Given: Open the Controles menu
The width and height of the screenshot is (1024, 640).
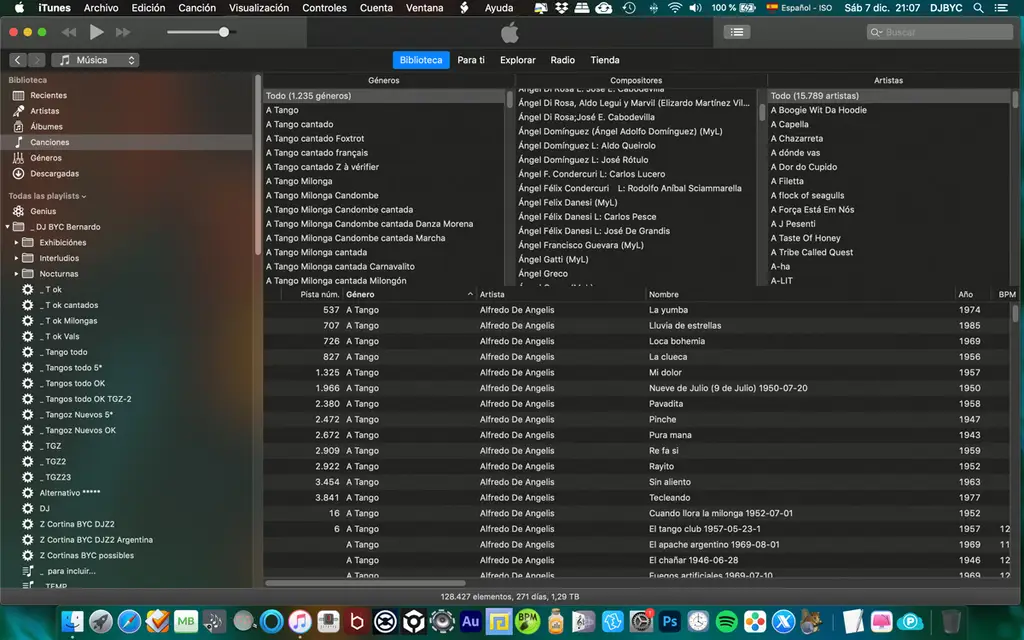Looking at the screenshot, I should (324, 8).
